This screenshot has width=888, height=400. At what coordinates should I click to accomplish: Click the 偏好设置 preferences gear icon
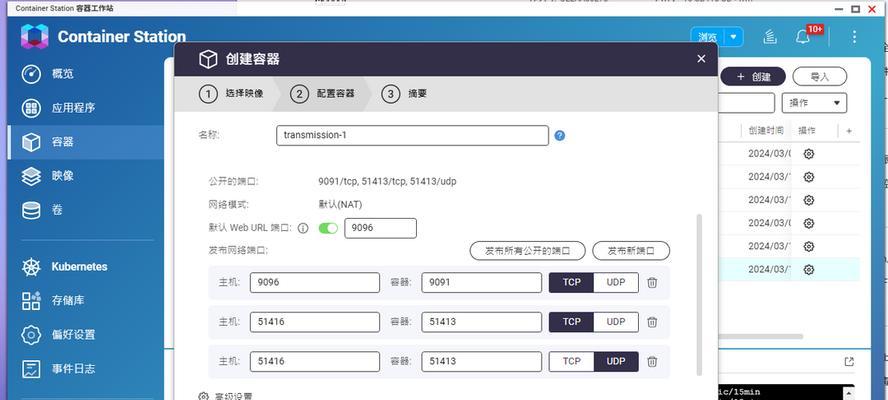(31, 334)
